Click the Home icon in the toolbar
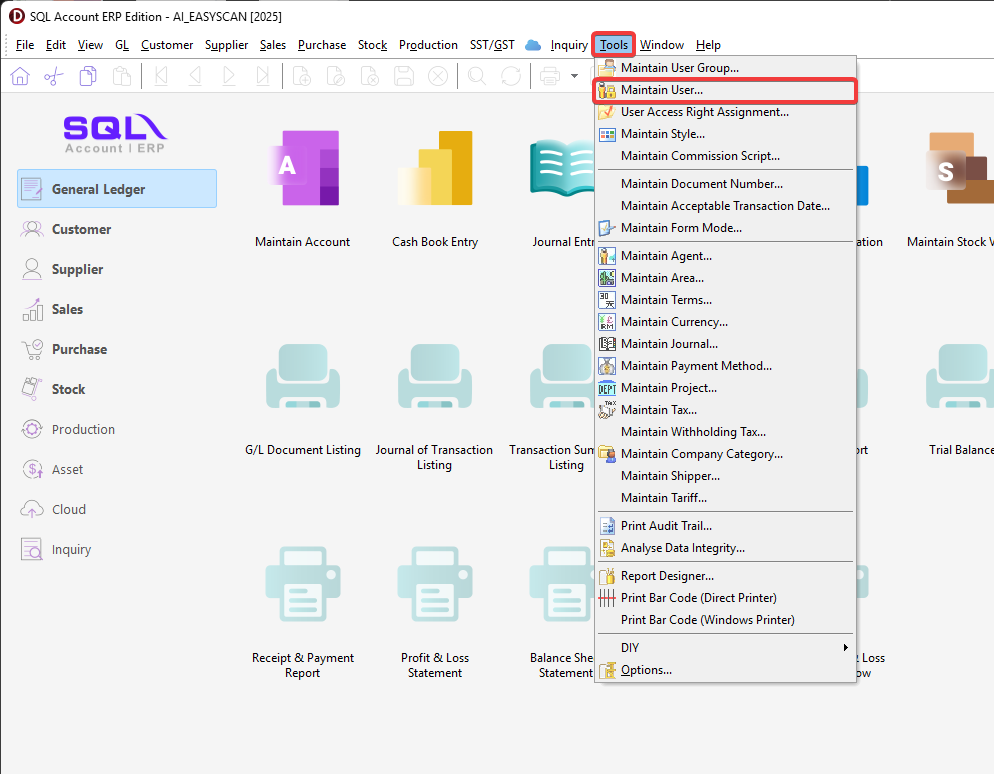Image resolution: width=994 pixels, height=774 pixels. [20, 76]
